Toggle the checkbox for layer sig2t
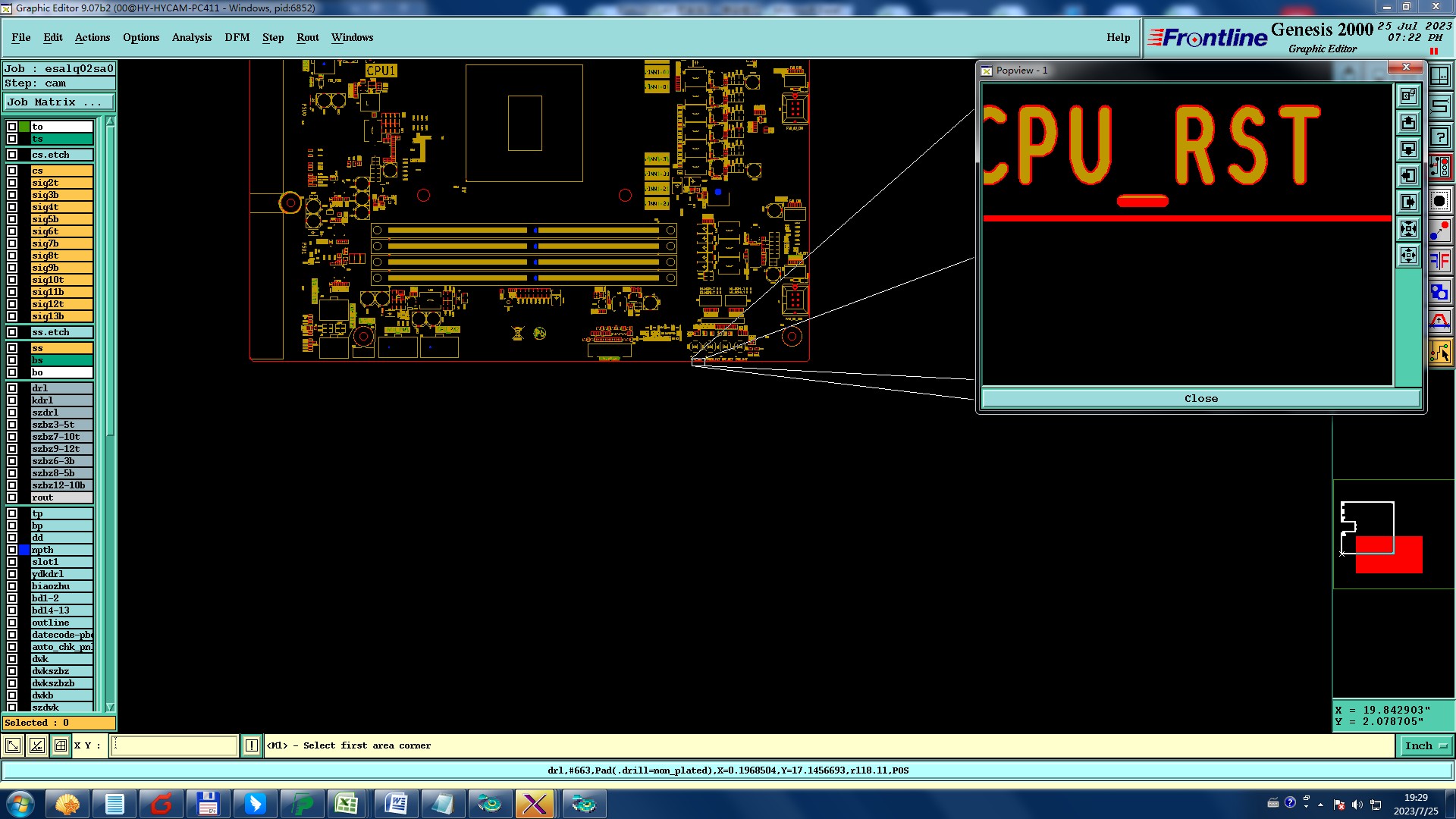 (x=12, y=183)
